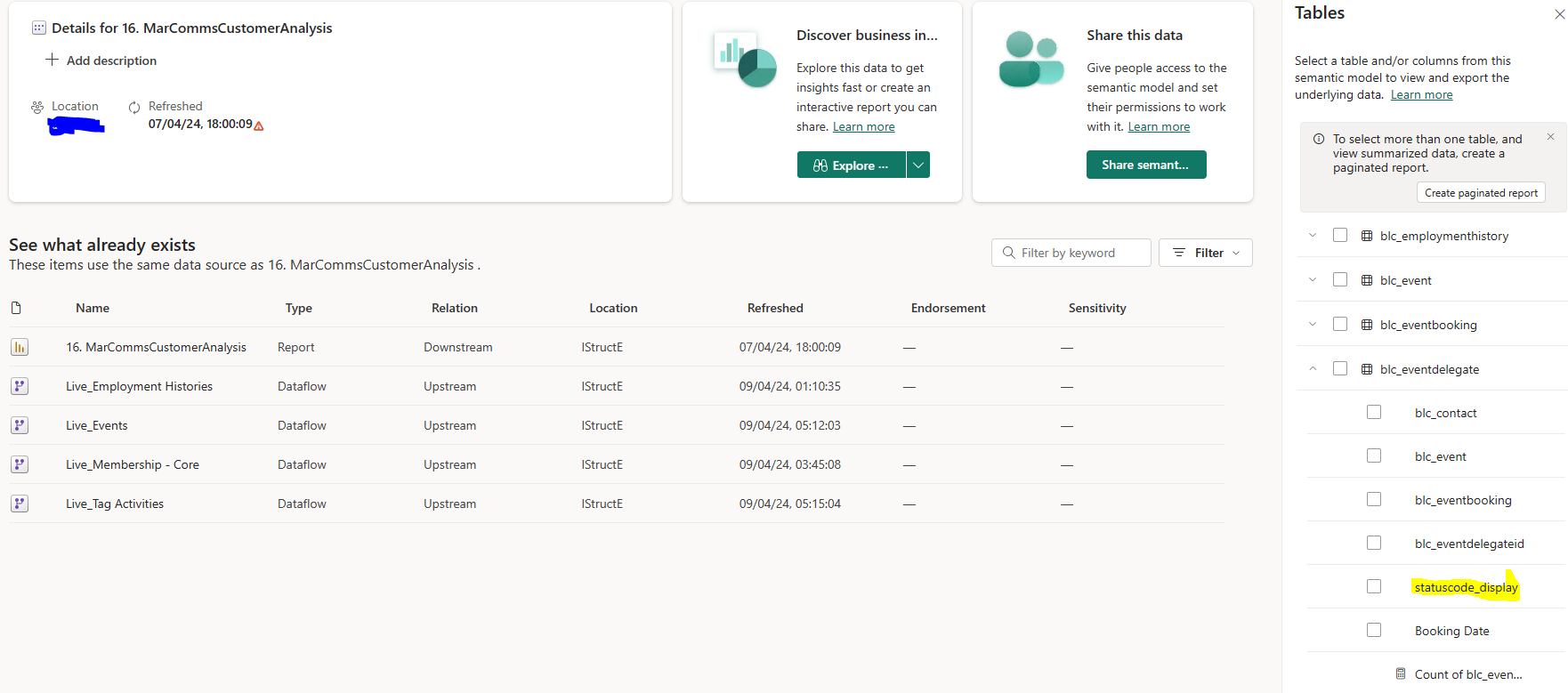Open the Explore button dropdown arrow
This screenshot has height=693, width=1568.
pos(918,165)
